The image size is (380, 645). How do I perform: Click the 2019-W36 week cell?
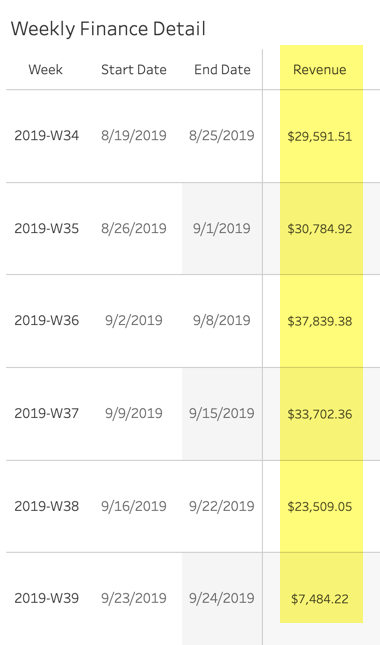pos(46,320)
